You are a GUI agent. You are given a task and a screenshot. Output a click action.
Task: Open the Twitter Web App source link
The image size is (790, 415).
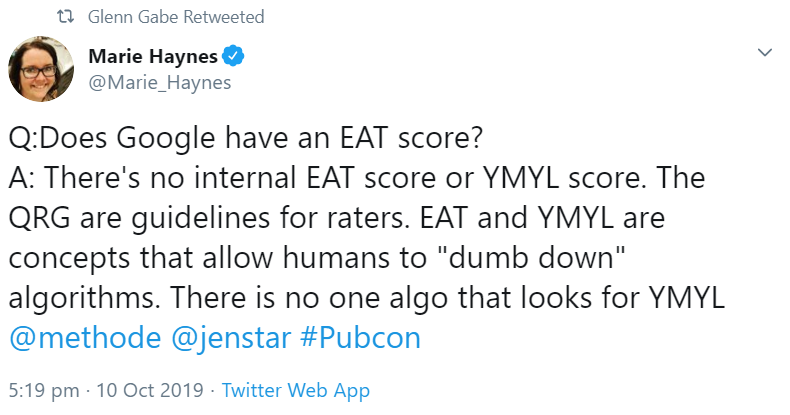click(295, 390)
